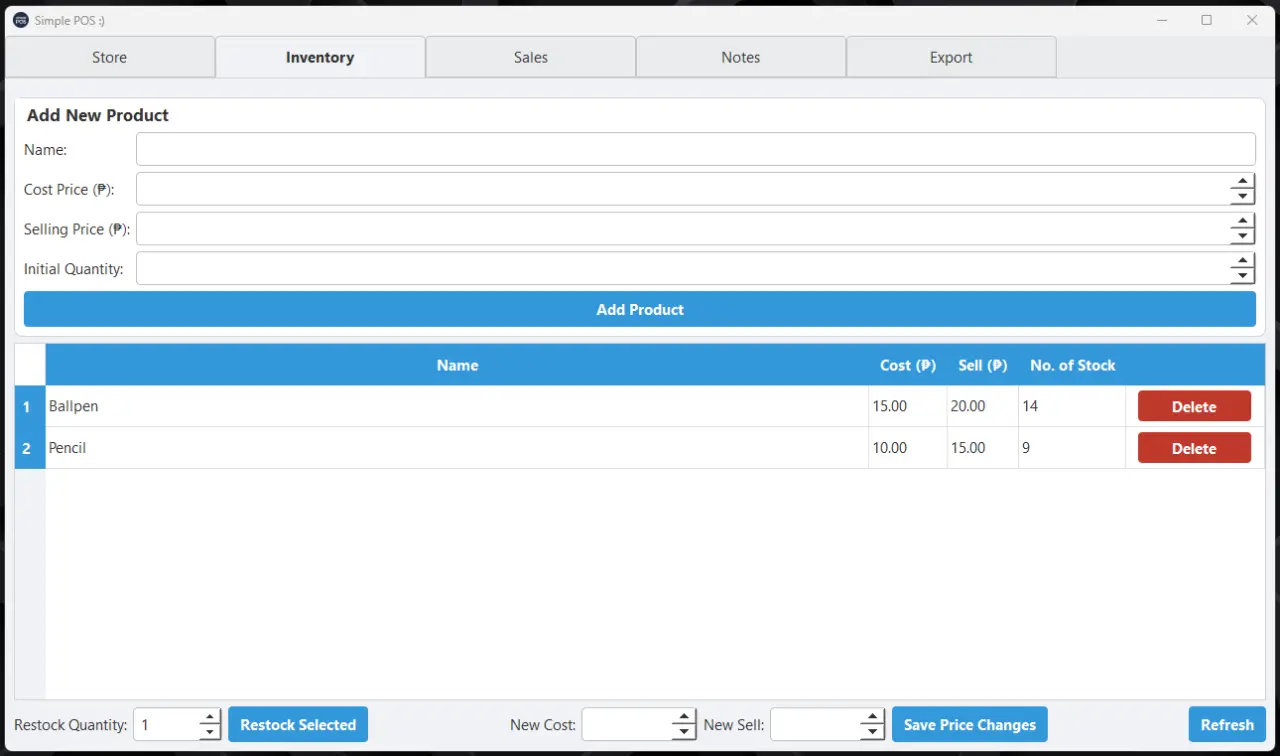The image size is (1280, 756).
Task: Select row header number 2
Action: 30,448
